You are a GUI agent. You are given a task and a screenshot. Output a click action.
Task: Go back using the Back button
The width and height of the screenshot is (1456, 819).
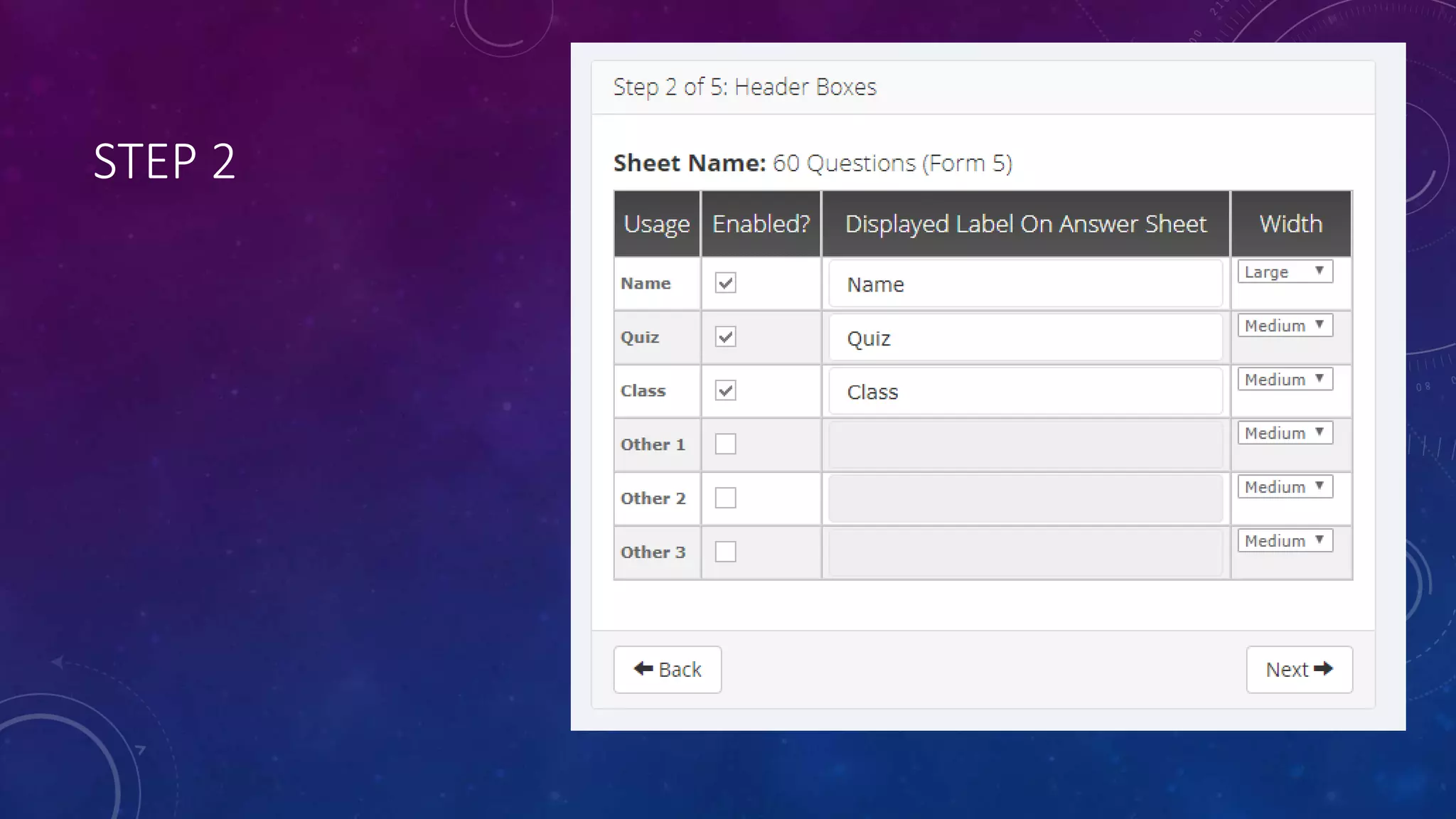[x=667, y=669]
